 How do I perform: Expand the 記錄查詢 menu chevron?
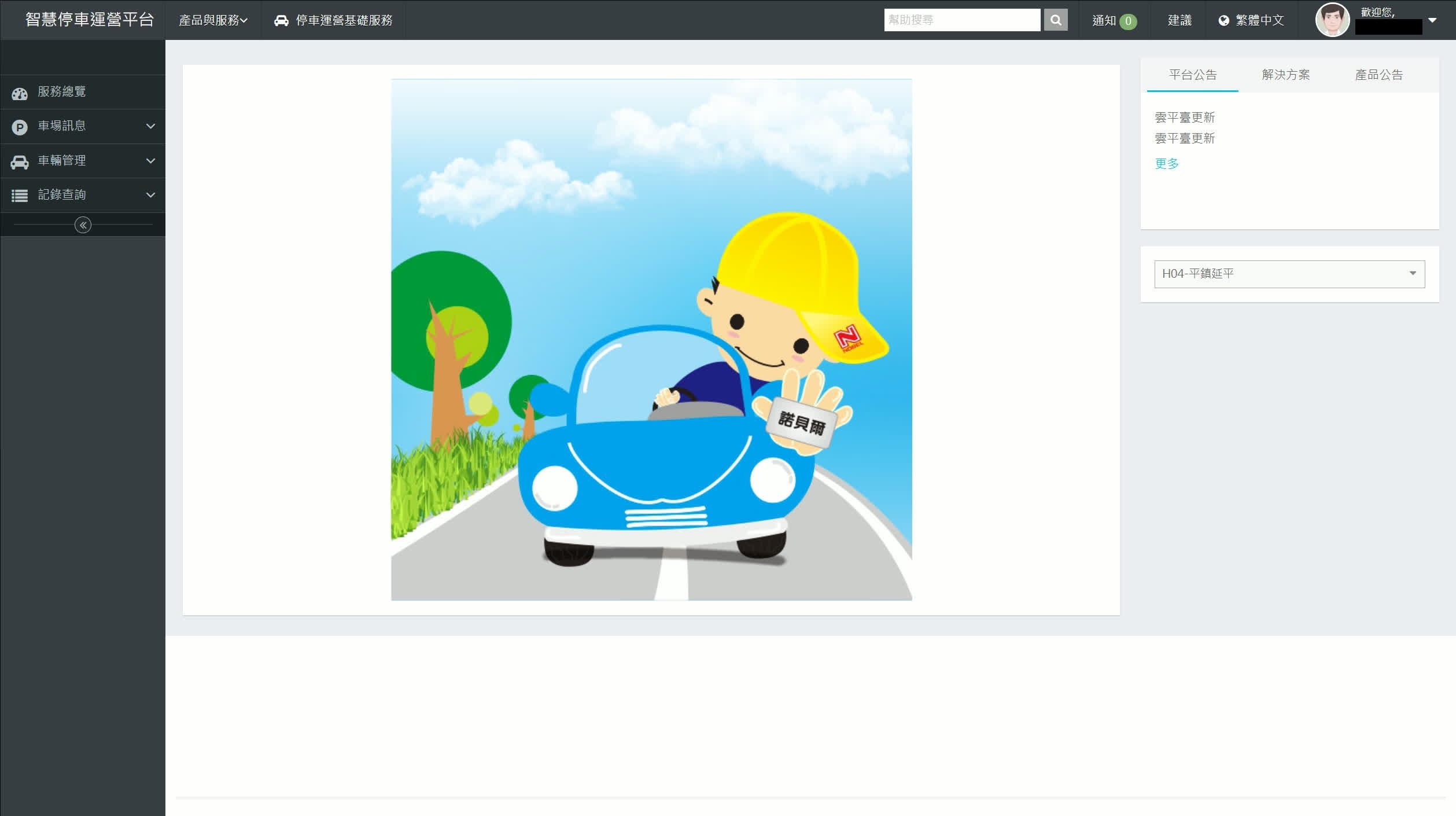pos(150,195)
